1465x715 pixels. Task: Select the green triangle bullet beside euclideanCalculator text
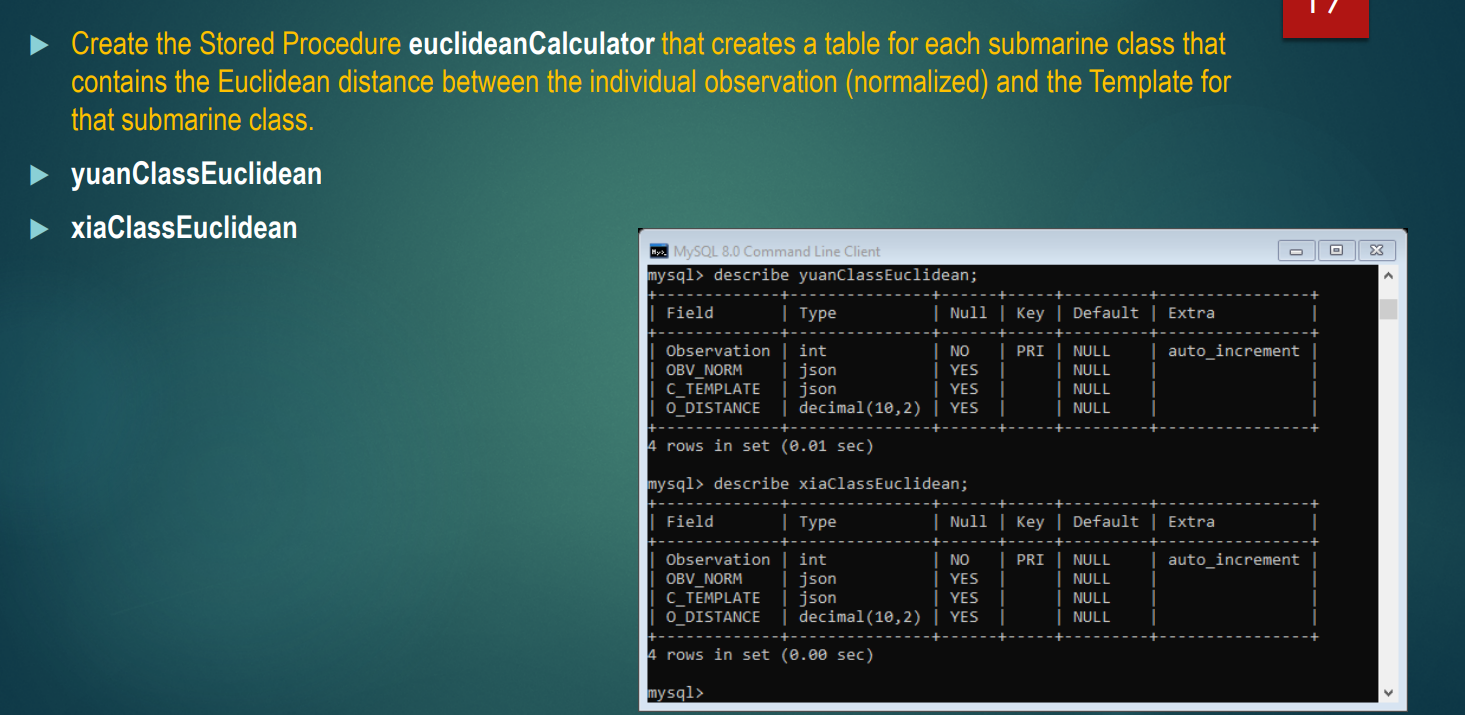click(x=37, y=44)
